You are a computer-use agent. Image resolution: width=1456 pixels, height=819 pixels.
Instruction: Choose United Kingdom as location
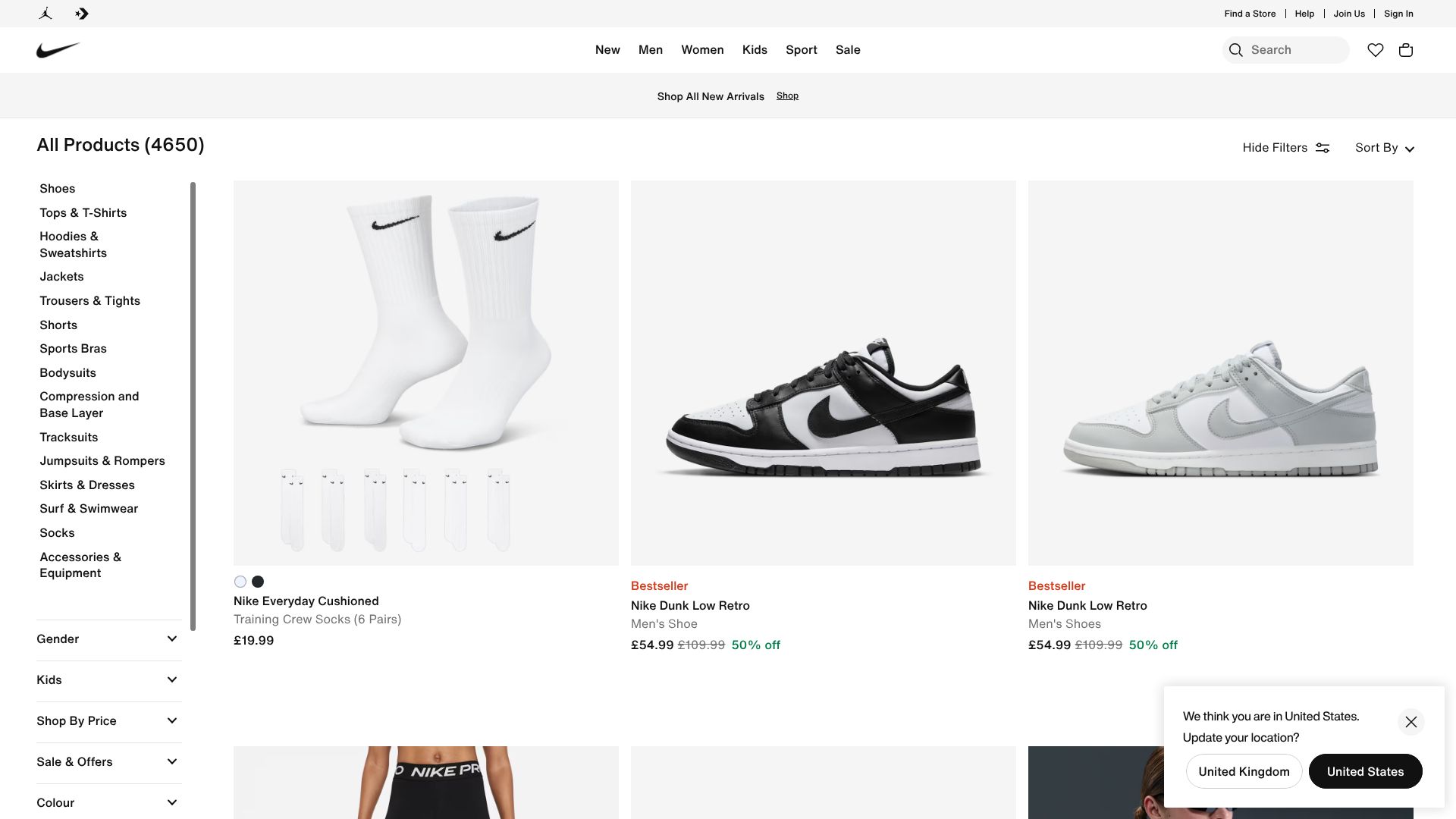[1244, 771]
